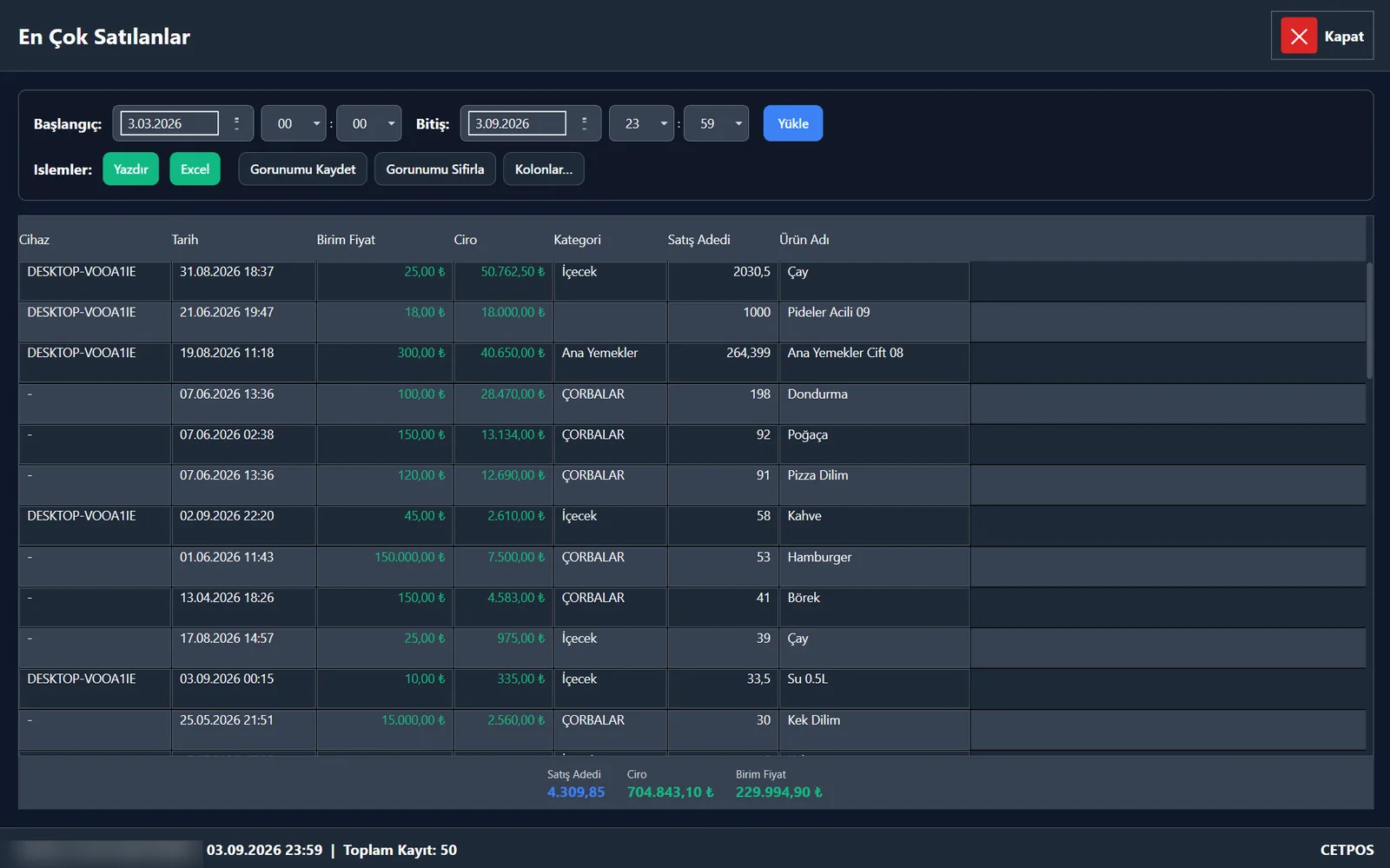Select the Dondurma product cell

(874, 403)
